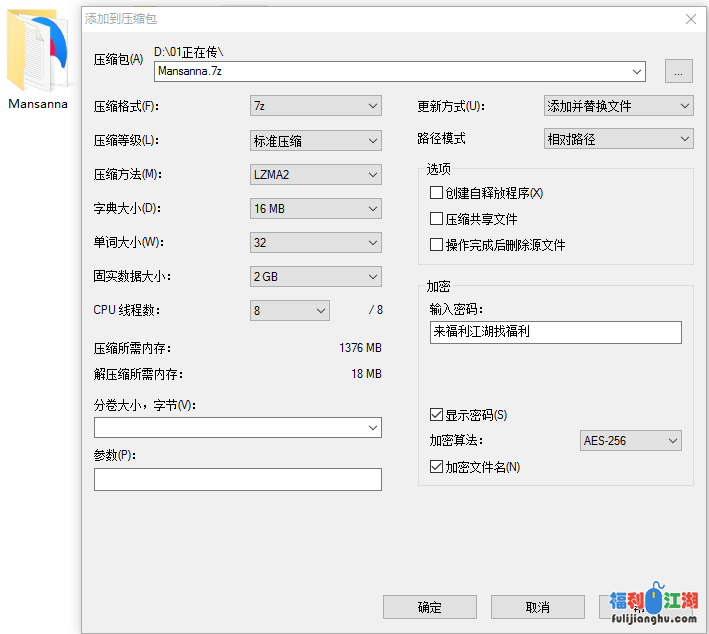Open the LZMA2 compression method dropdown
Viewport: 709px width, 634px height.
click(315, 175)
